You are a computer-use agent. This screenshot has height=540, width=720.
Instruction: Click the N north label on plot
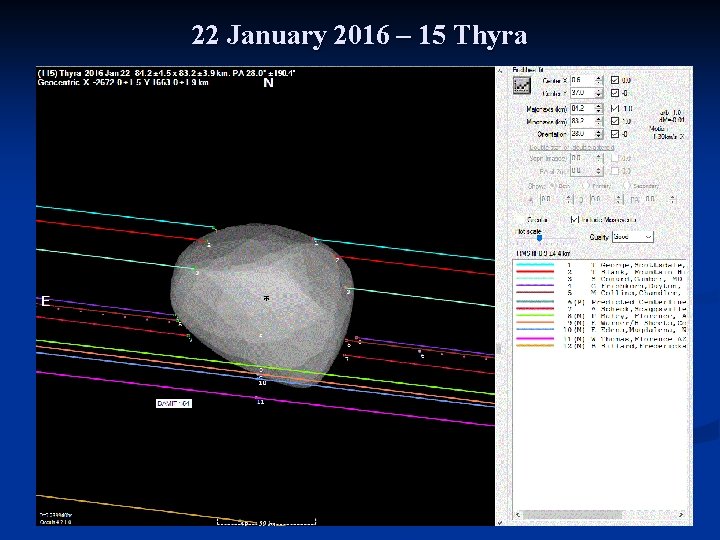click(269, 83)
